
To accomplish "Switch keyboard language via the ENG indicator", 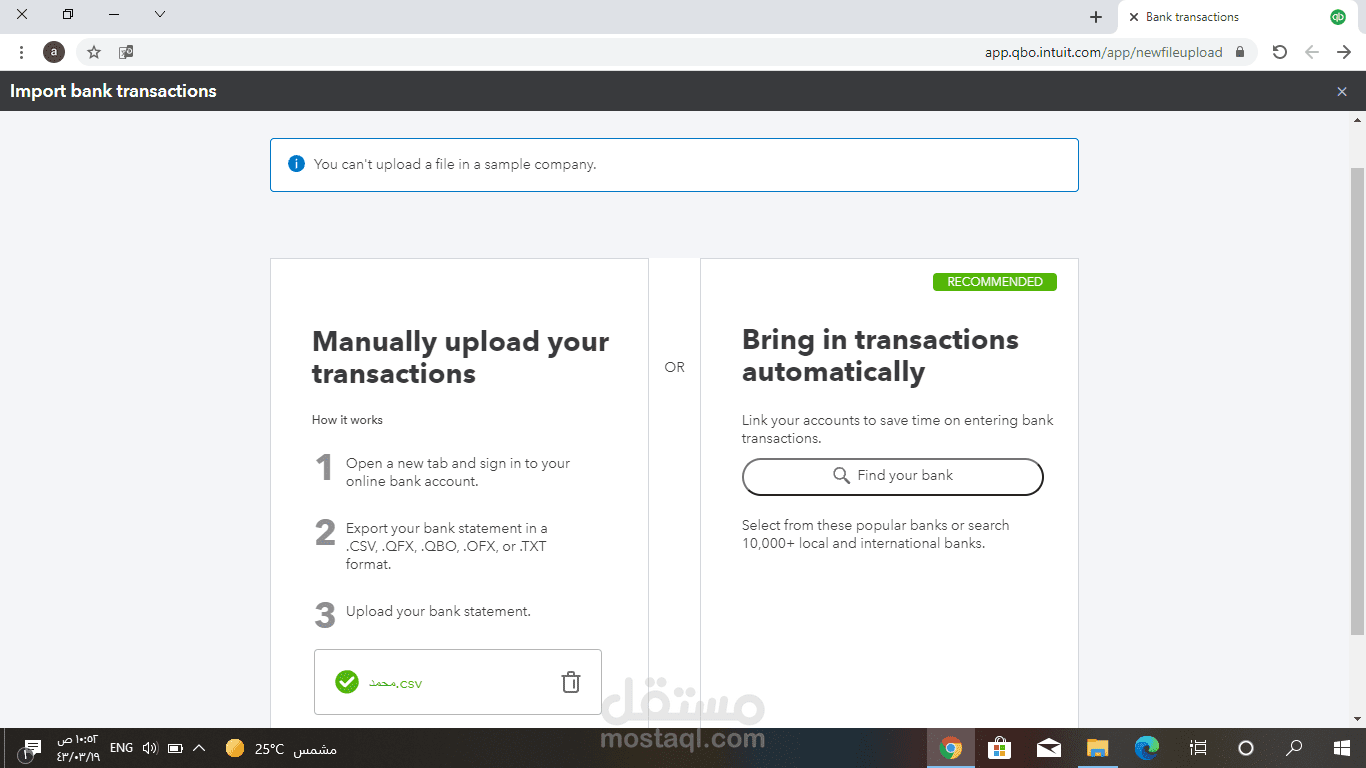I will coord(120,747).
